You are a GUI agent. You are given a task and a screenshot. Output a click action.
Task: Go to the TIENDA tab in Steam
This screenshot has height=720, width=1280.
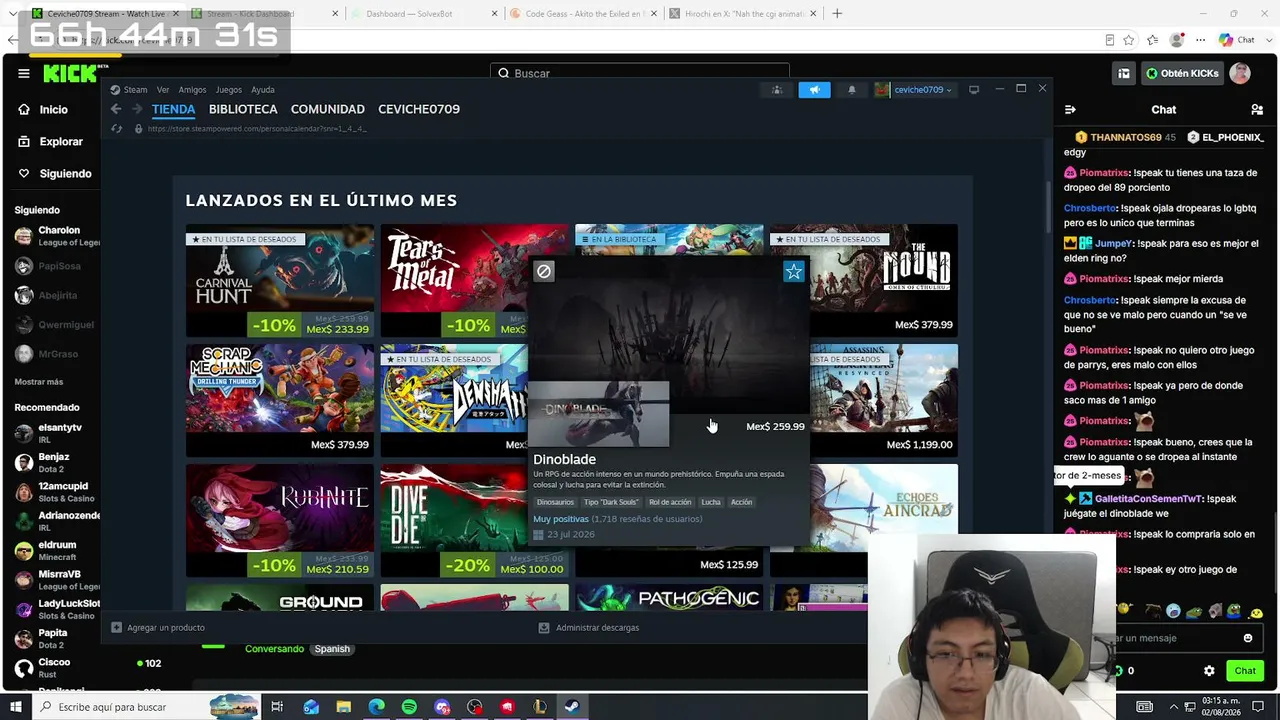point(173,109)
